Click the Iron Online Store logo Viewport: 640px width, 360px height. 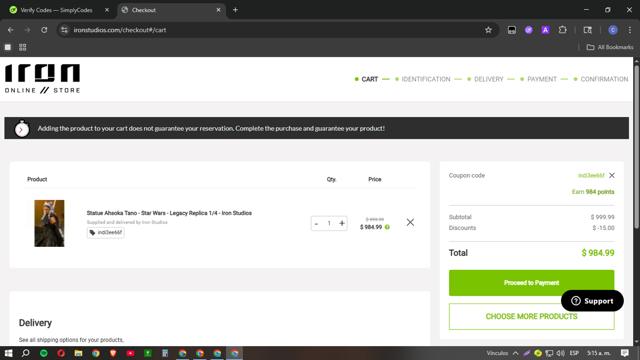coord(42,79)
